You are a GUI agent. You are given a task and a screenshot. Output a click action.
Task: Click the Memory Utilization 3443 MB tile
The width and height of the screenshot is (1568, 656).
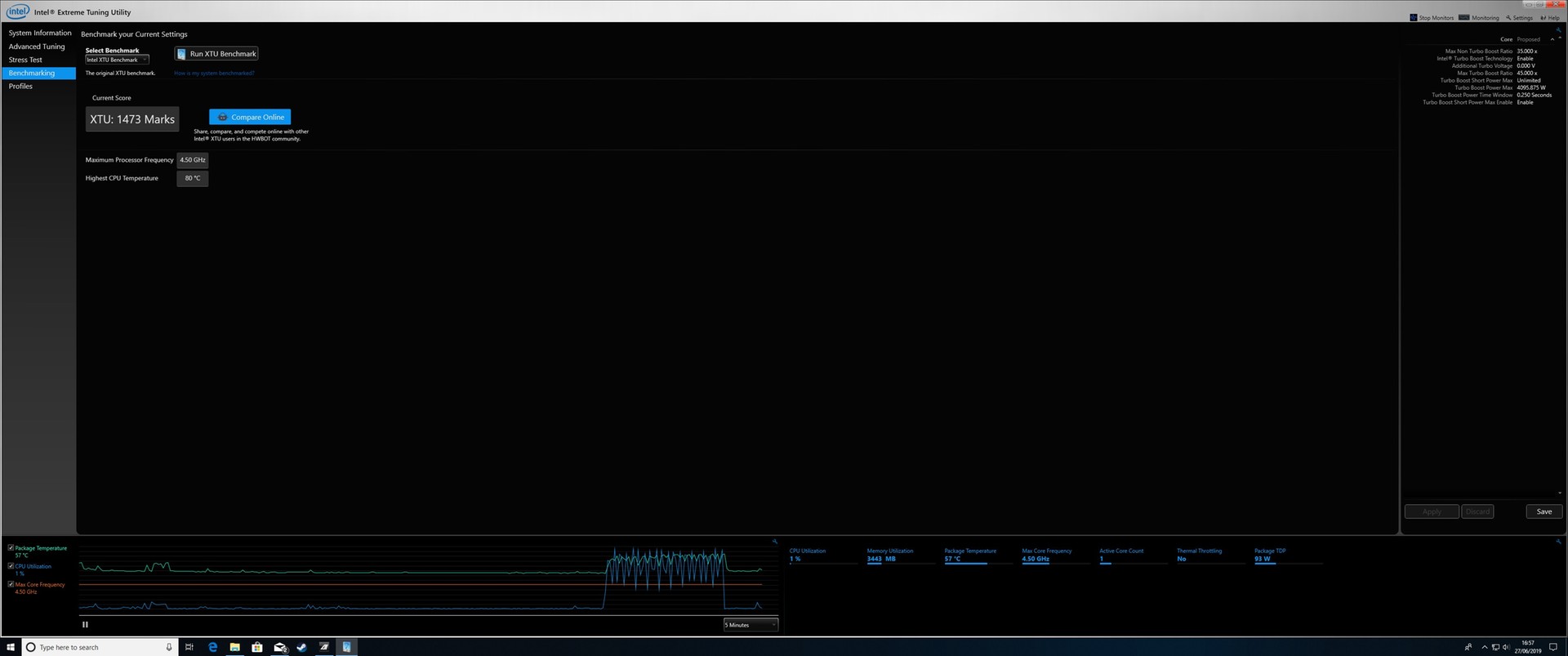click(x=902, y=556)
